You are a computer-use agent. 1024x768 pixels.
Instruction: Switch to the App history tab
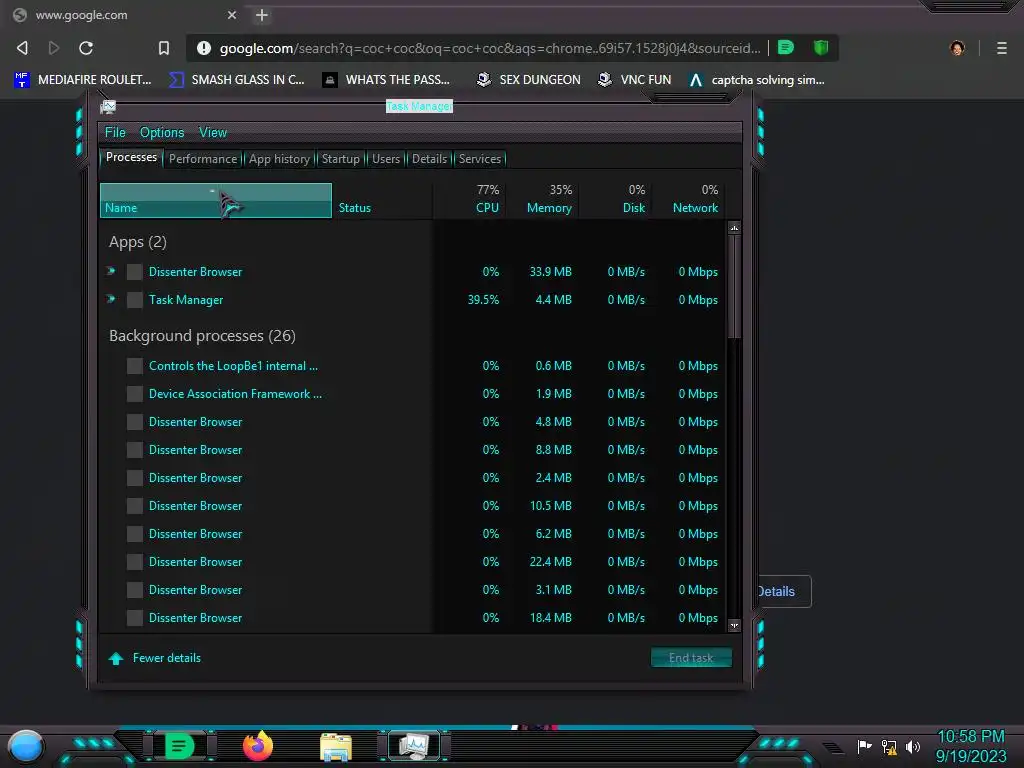click(x=280, y=159)
